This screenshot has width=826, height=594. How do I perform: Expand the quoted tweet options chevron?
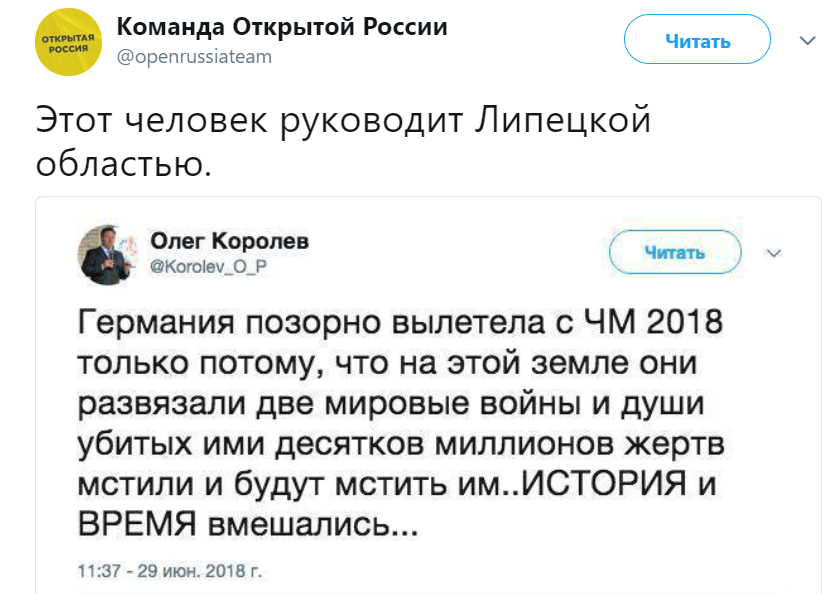(x=773, y=253)
